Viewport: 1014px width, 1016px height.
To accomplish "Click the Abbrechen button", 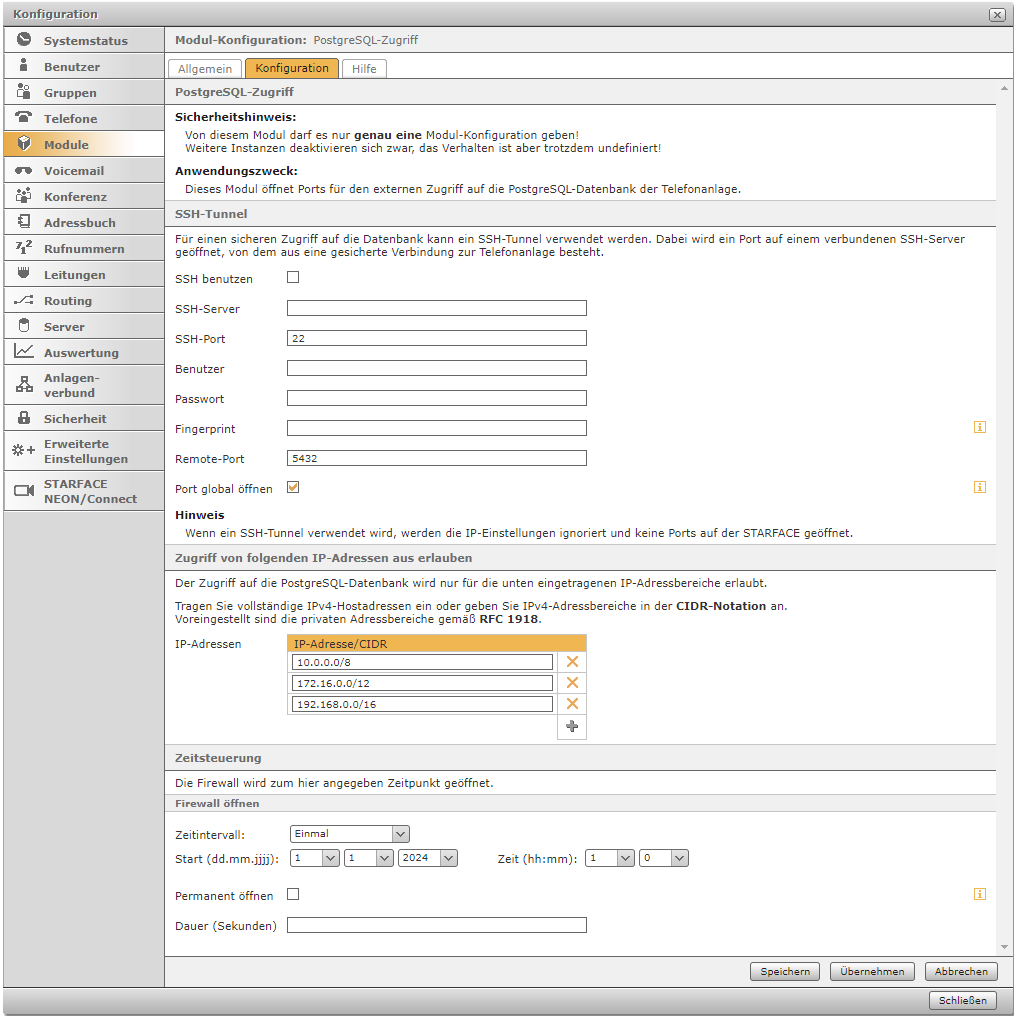I will (x=961, y=971).
